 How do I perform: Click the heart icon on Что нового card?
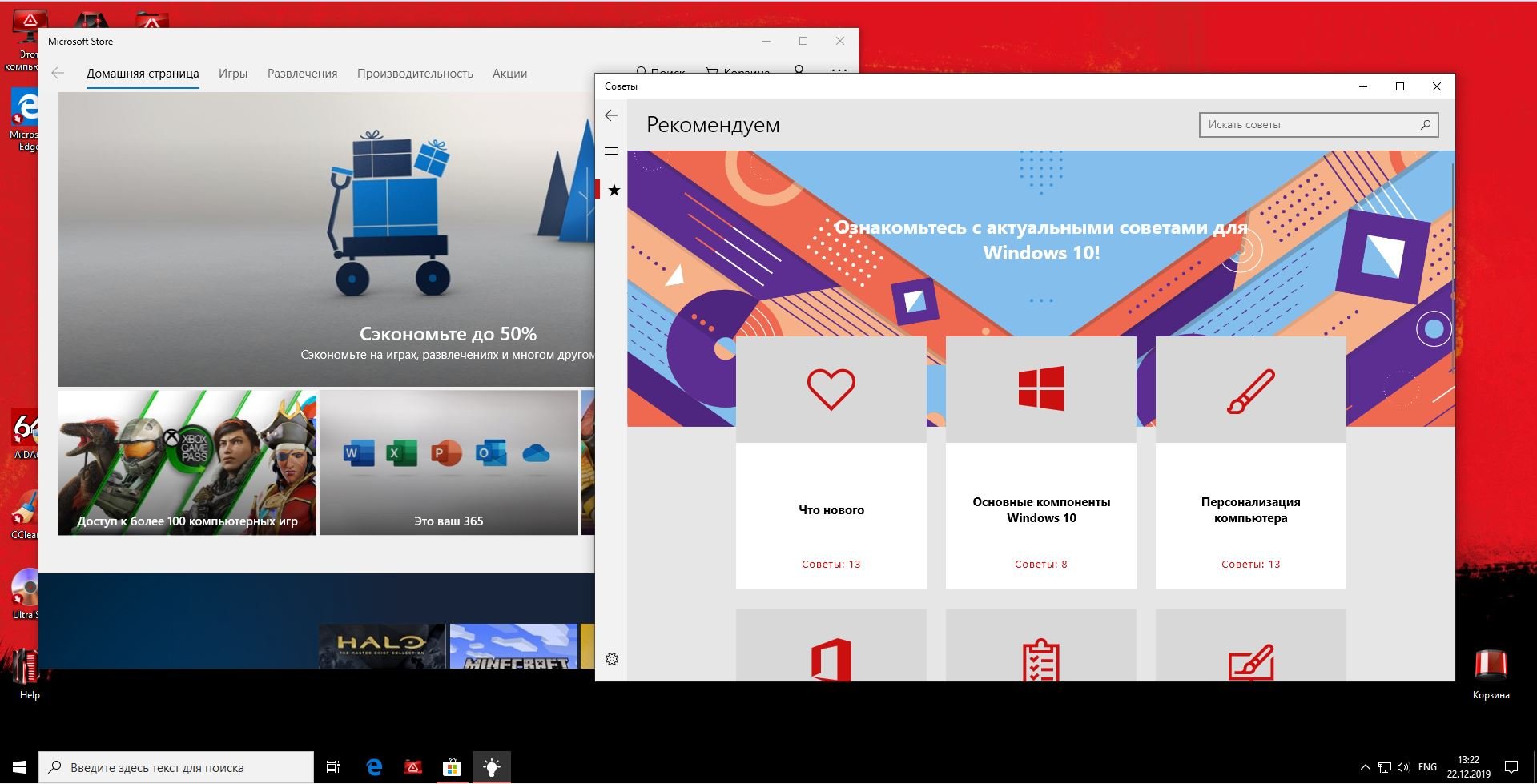tap(831, 389)
